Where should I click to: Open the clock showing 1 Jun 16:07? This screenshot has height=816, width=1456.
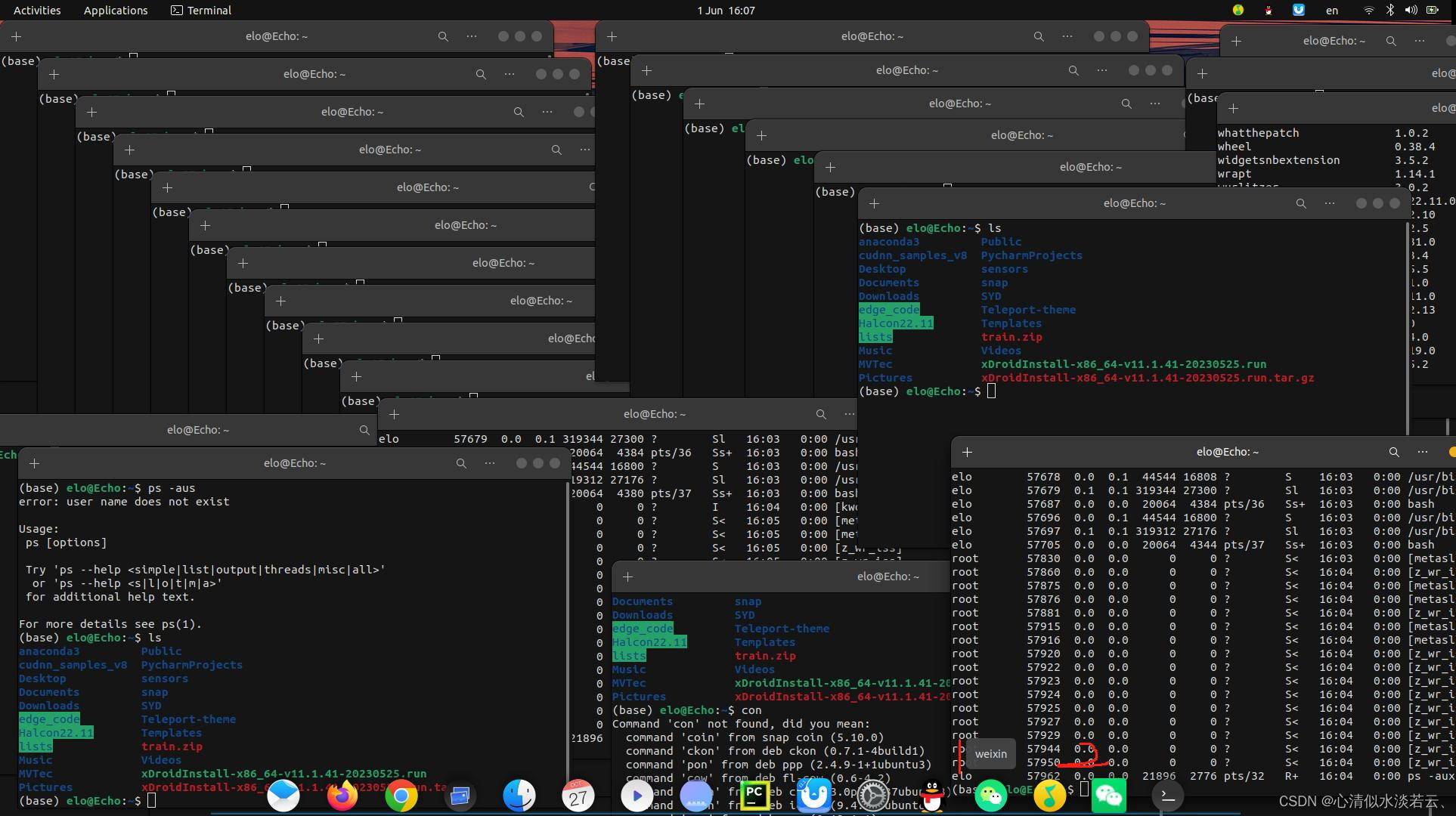coord(726,11)
